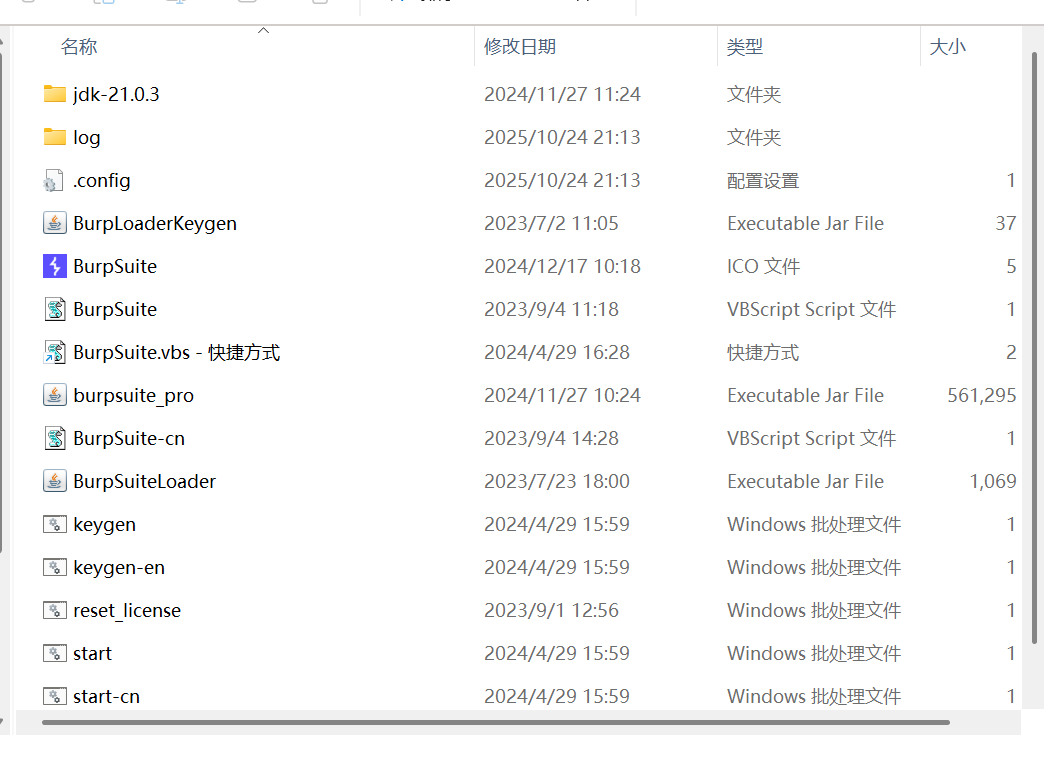Select the log folder icon
Image resolution: width=1044 pixels, height=768 pixels.
[55, 137]
